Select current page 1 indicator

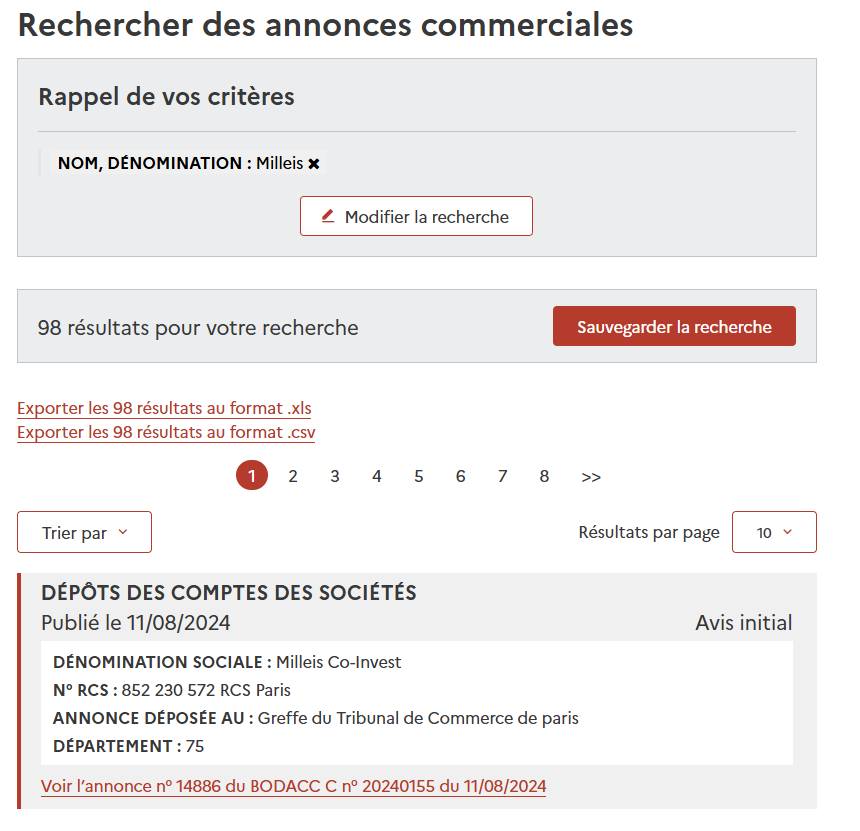tap(252, 475)
